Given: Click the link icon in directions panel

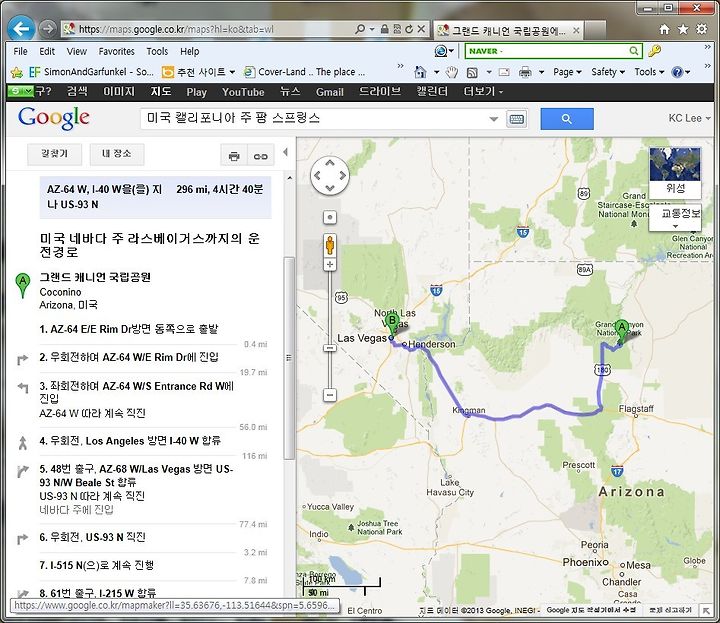Looking at the screenshot, I should click(x=260, y=156).
